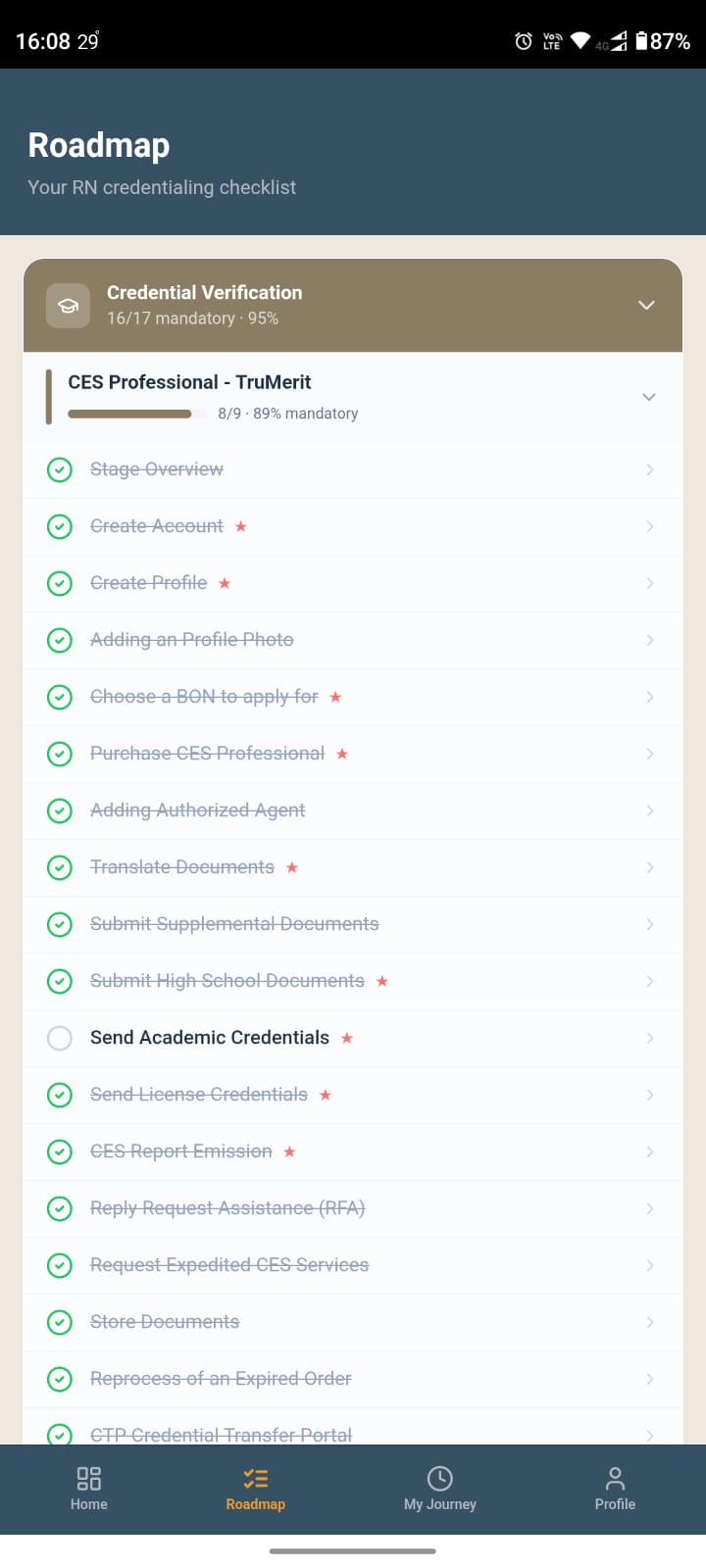Image resolution: width=706 pixels, height=1568 pixels.
Task: Tap the alarm clock status icon
Action: [524, 41]
